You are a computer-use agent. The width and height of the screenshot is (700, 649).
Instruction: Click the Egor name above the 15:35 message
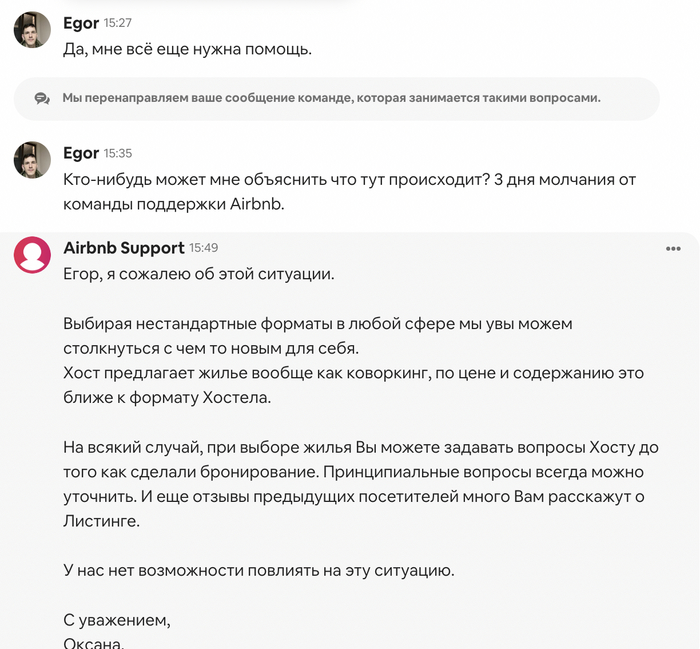point(81,153)
